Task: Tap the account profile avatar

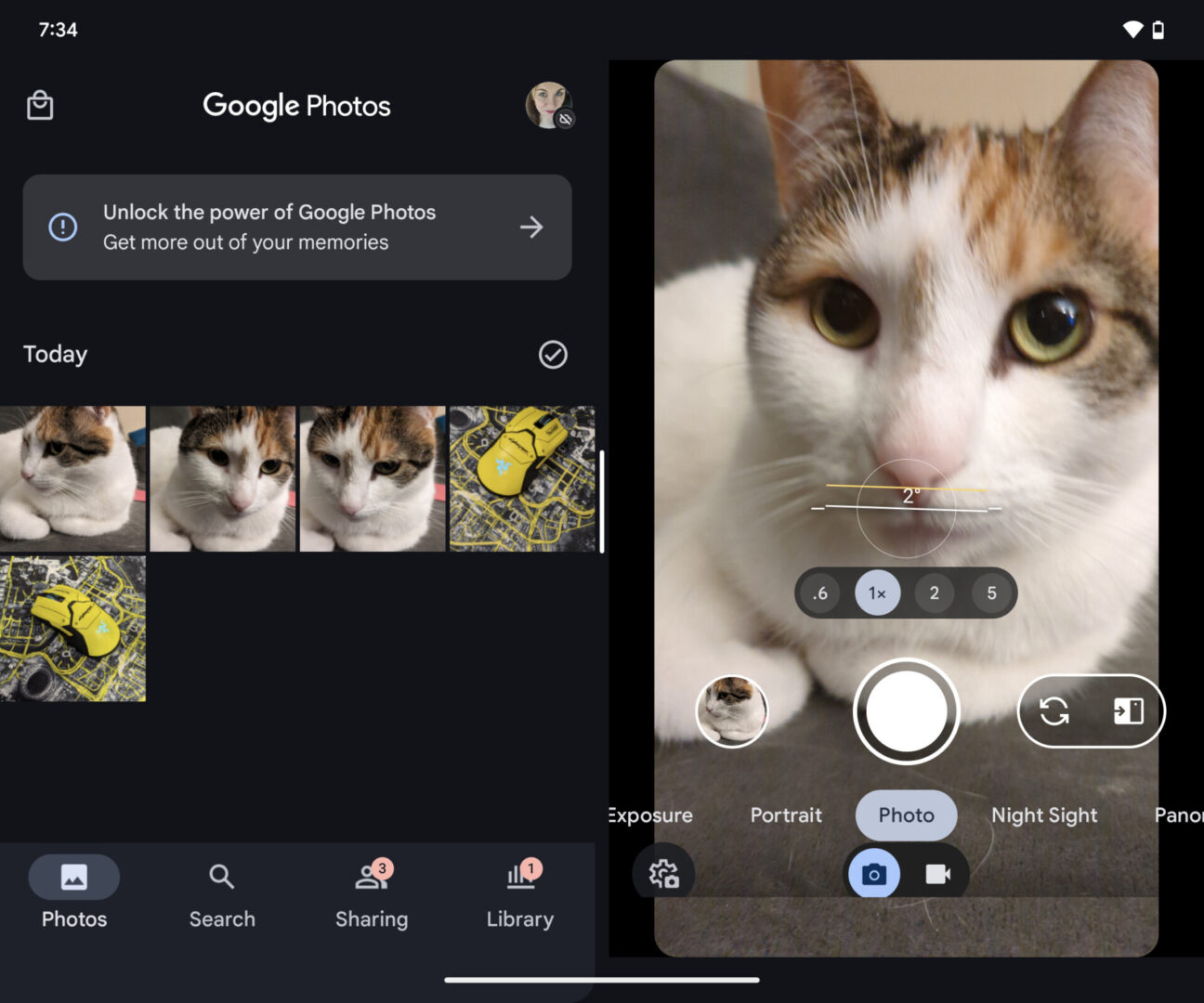Action: [x=549, y=105]
